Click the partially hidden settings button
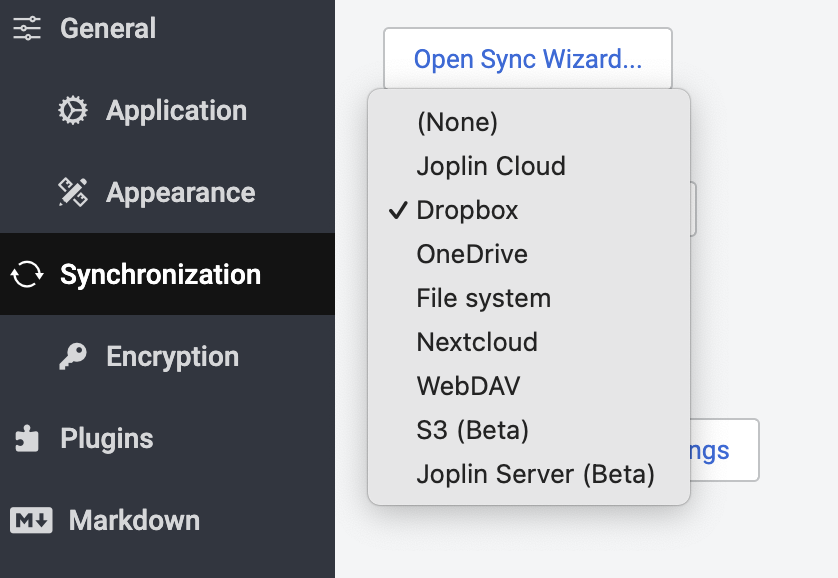 724,450
